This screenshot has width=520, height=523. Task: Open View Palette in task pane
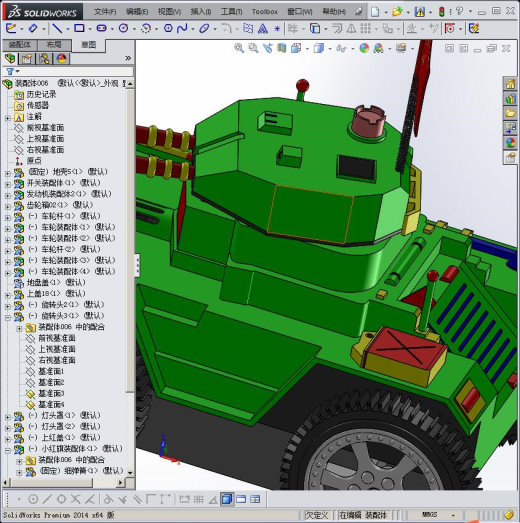(510, 128)
